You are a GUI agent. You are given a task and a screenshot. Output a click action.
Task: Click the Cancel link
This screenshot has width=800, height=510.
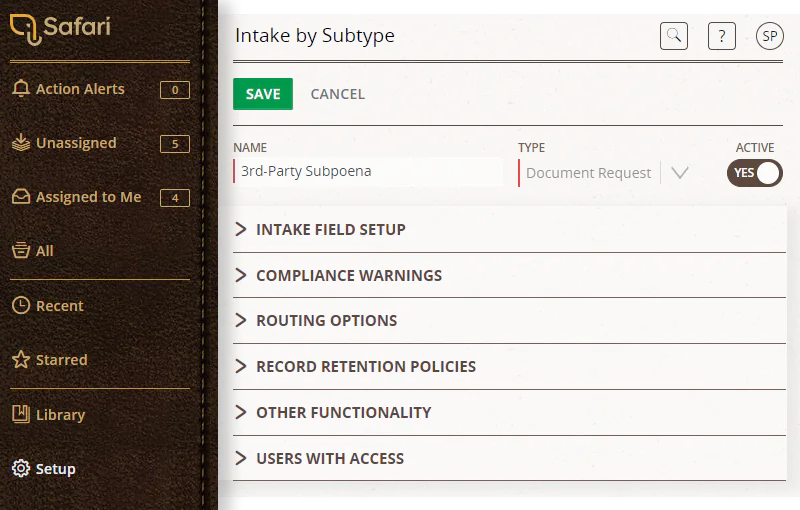pos(338,94)
